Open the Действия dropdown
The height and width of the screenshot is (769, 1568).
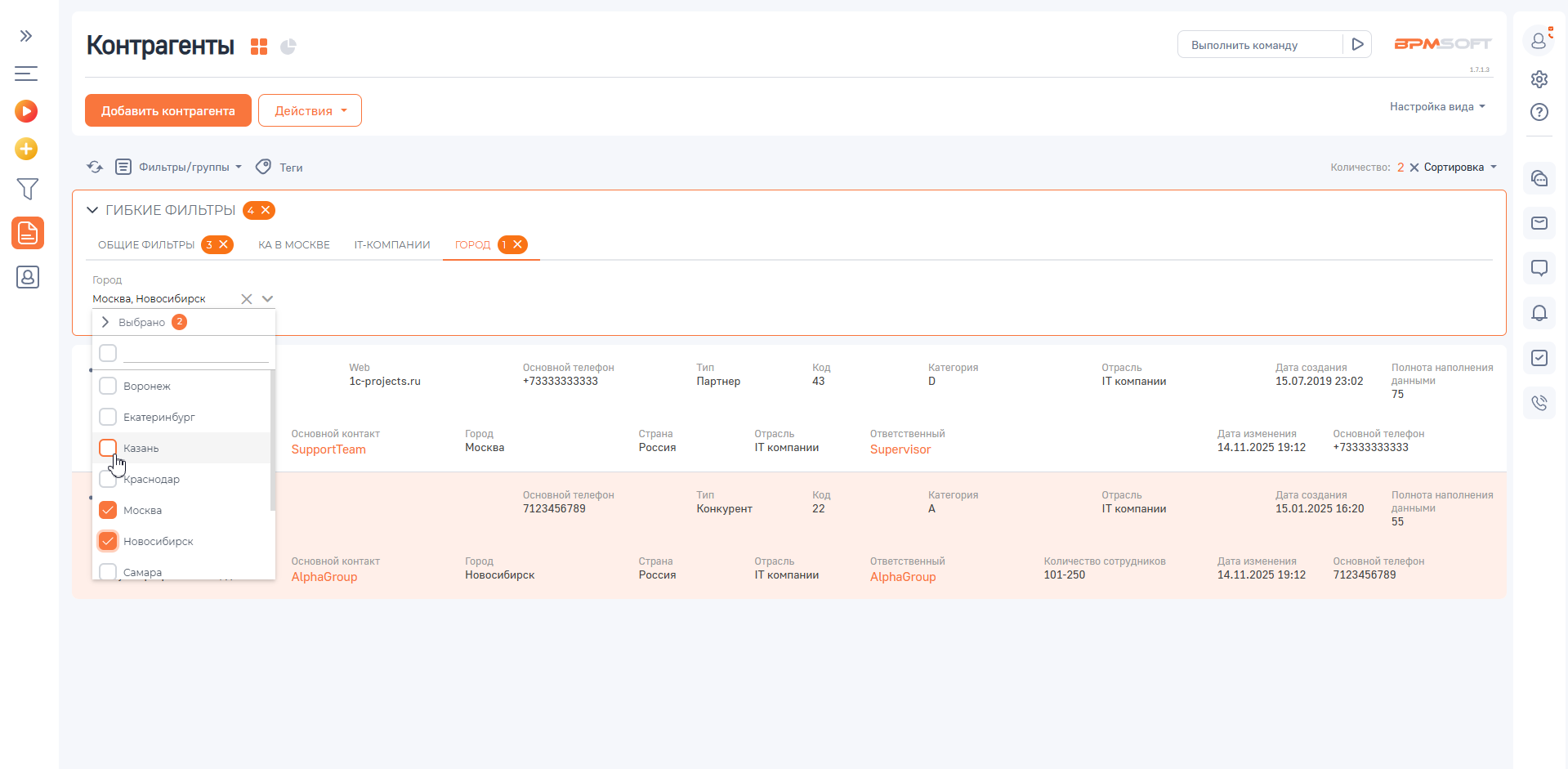[310, 110]
